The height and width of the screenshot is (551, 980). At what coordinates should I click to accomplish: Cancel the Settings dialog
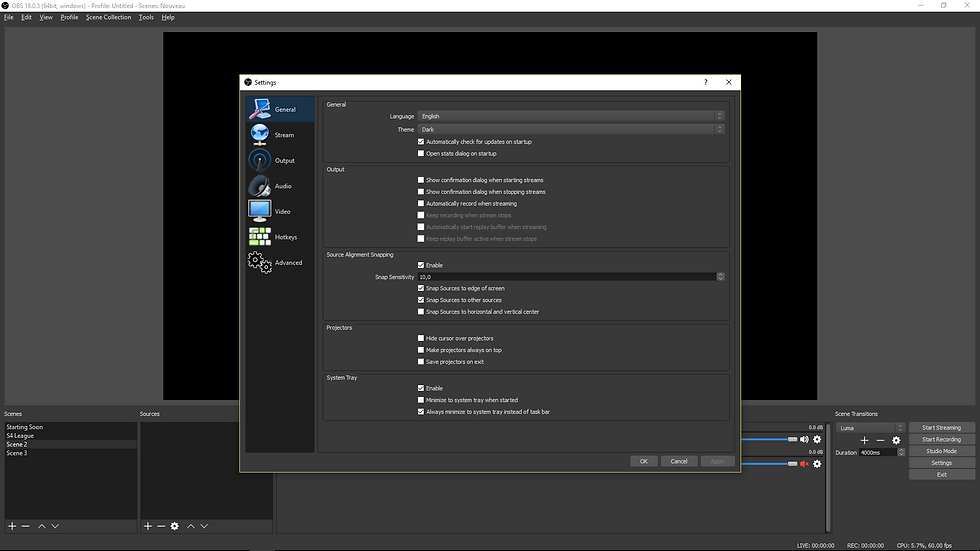click(679, 461)
